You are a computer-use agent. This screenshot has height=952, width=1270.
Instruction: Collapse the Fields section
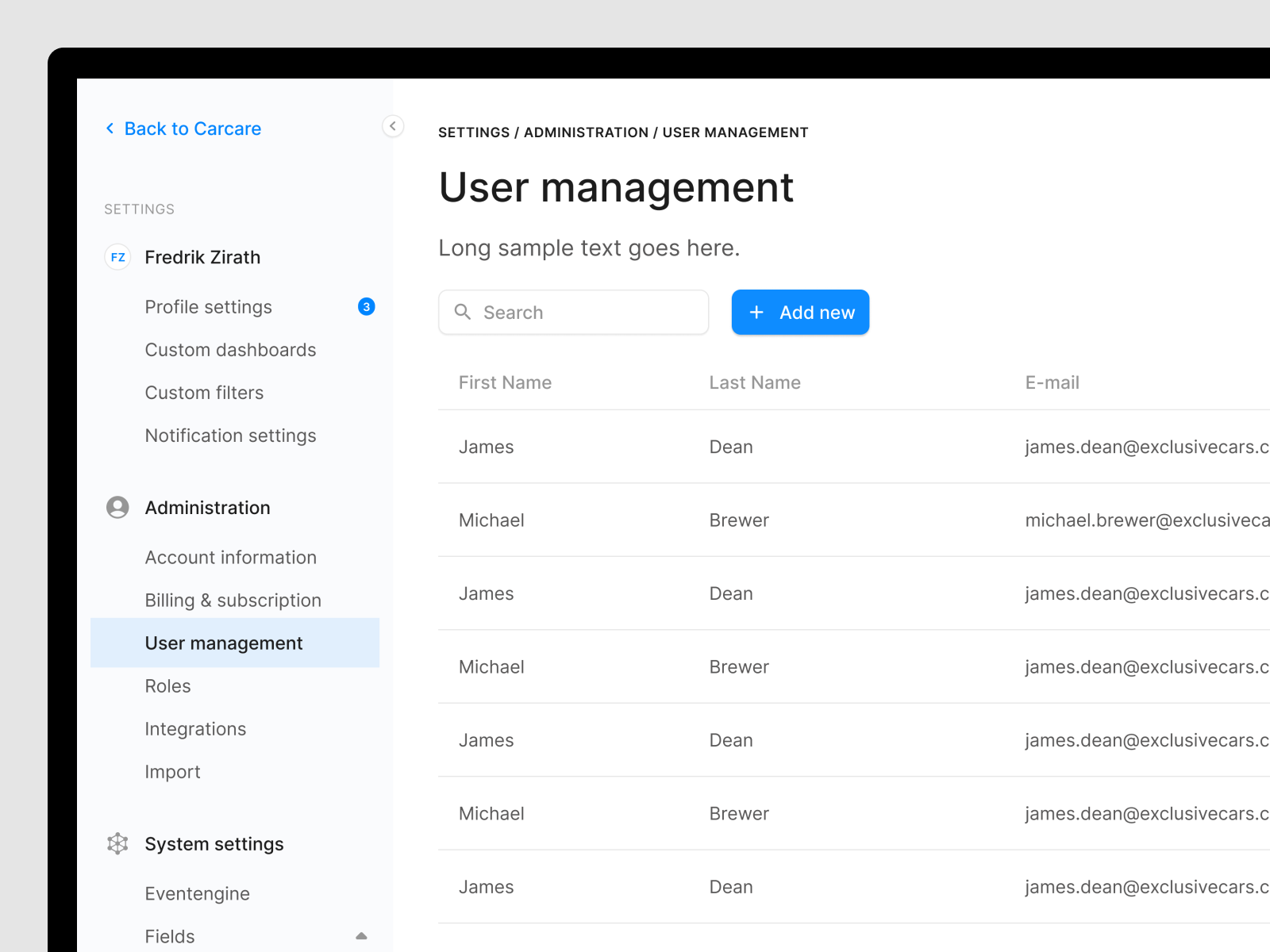pyautogui.click(x=363, y=935)
